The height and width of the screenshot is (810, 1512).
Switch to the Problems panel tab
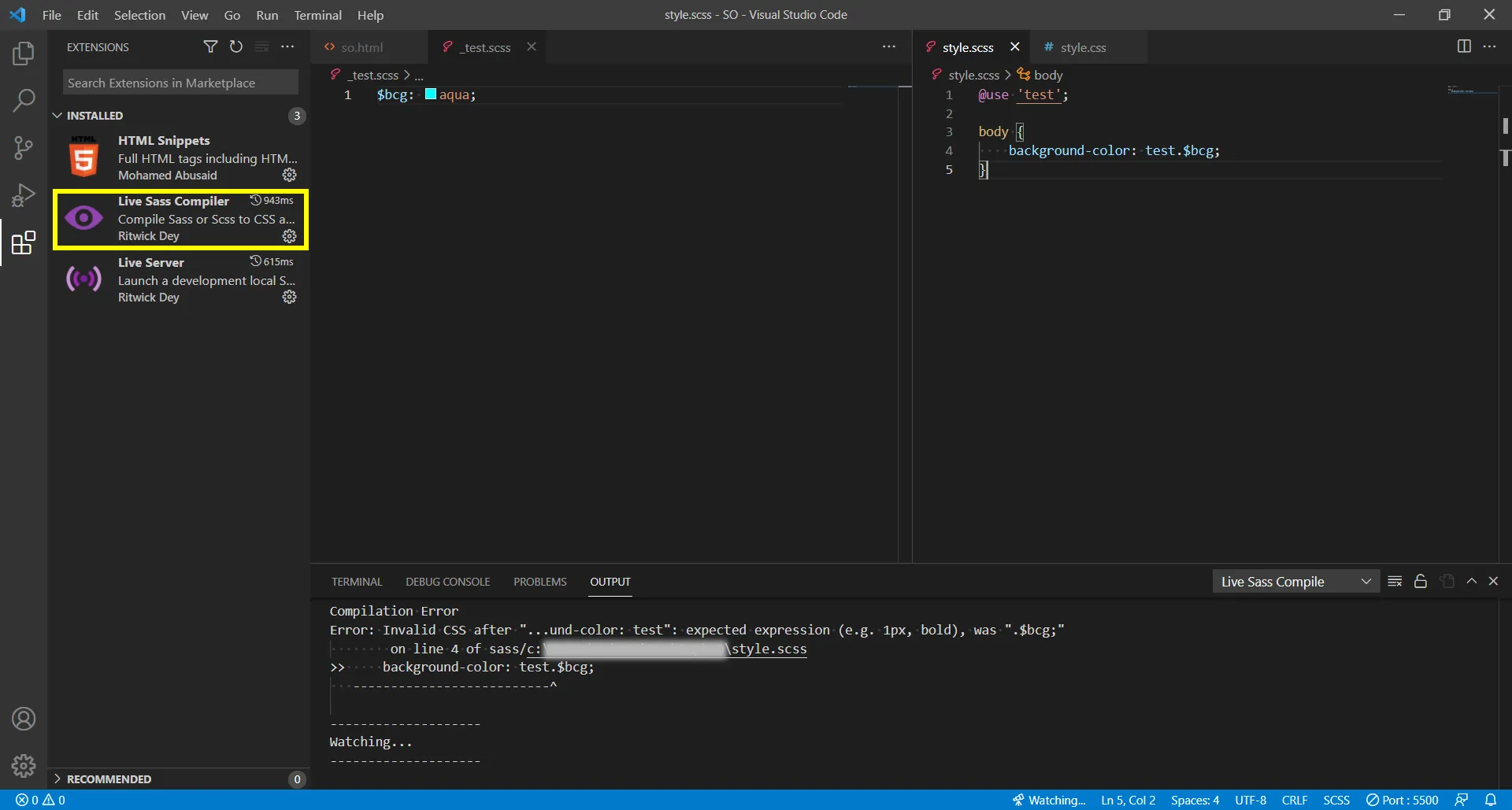coord(539,582)
